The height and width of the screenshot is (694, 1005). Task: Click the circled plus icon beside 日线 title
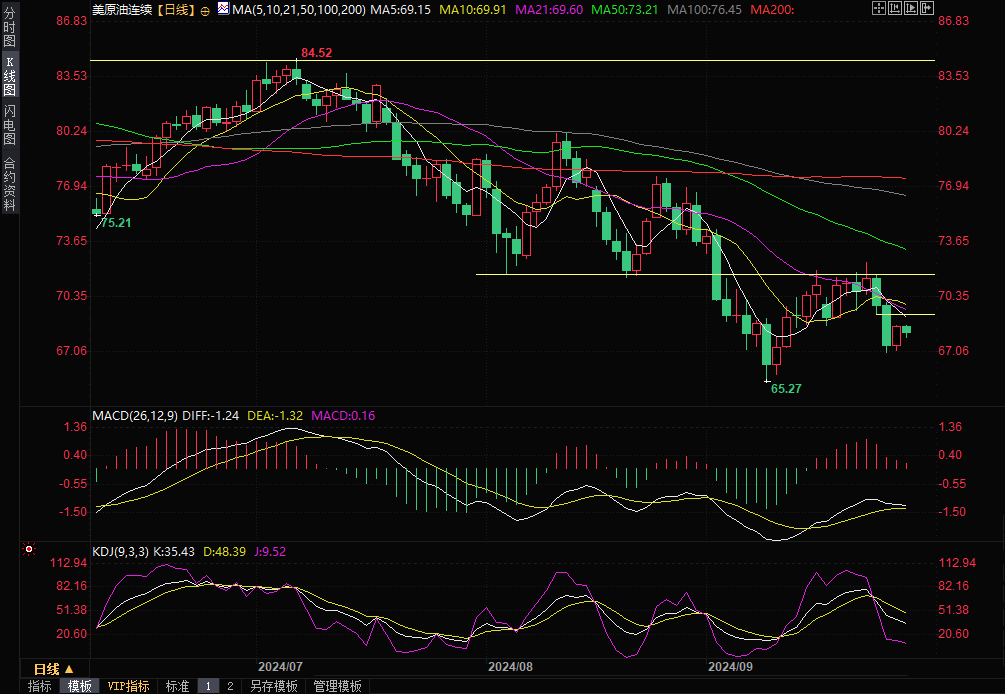205,10
